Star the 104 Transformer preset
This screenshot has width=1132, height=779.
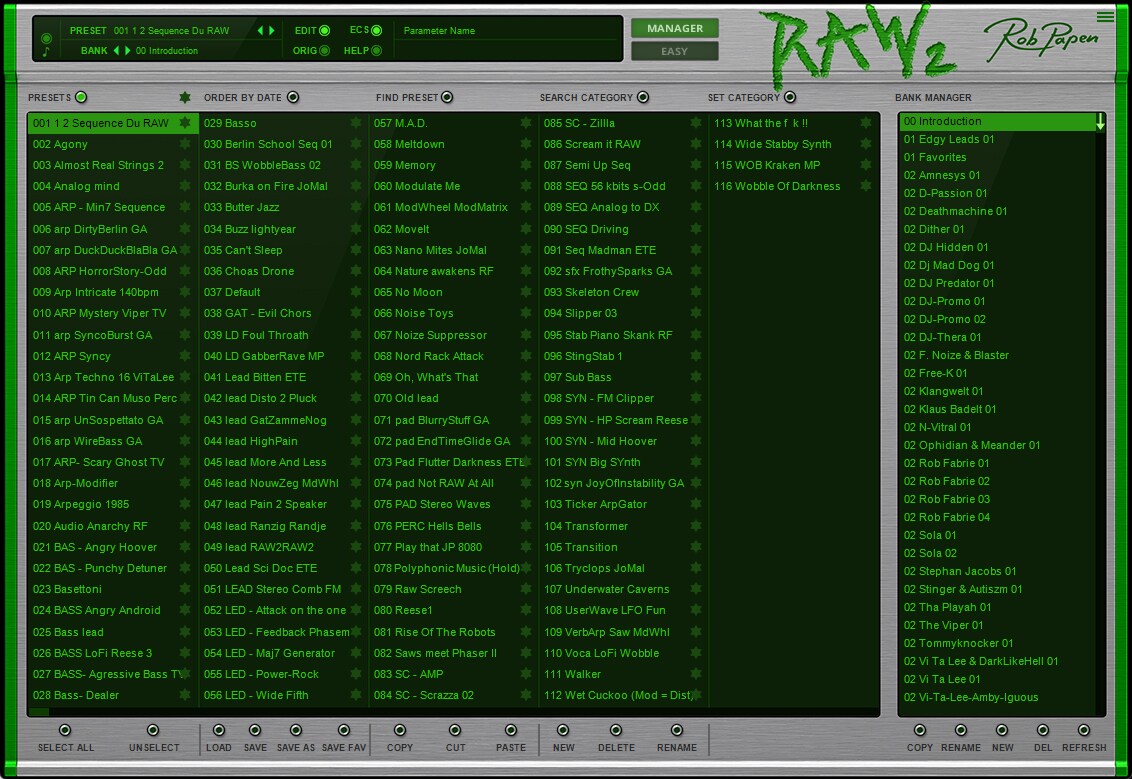pyautogui.click(x=696, y=526)
